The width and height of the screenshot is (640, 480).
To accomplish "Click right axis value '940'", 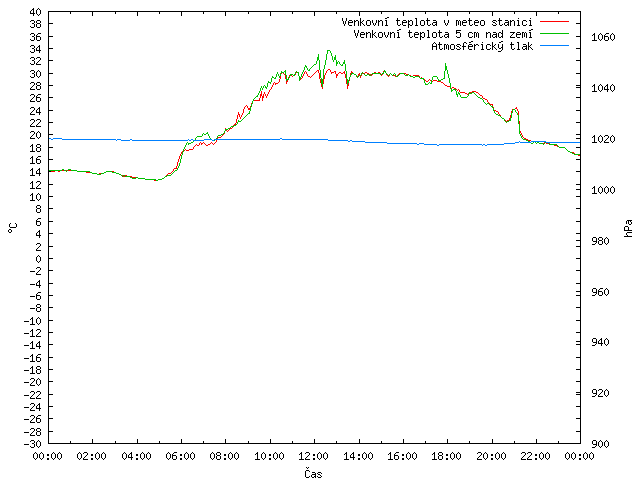I will [x=600, y=342].
